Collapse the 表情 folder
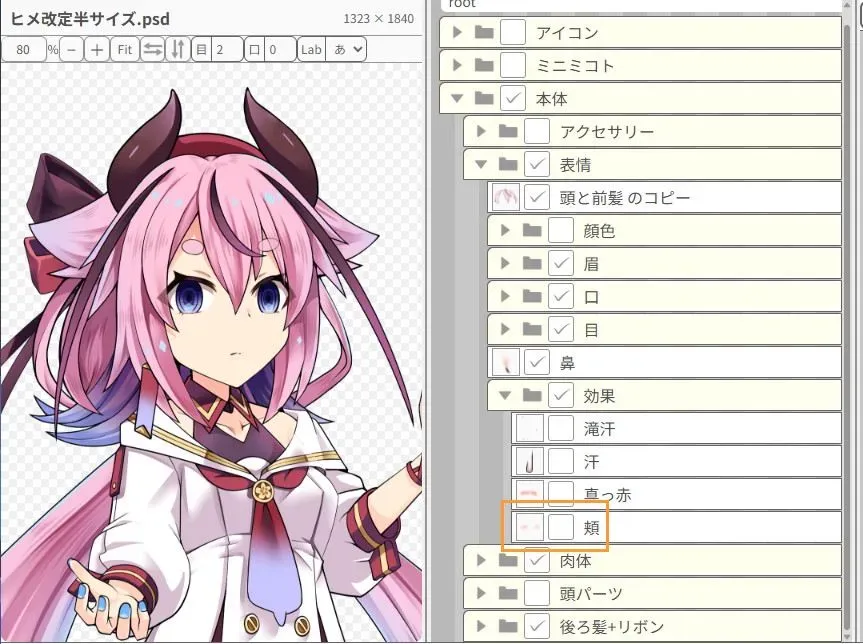Screen dimensions: 863x644 click(x=481, y=165)
